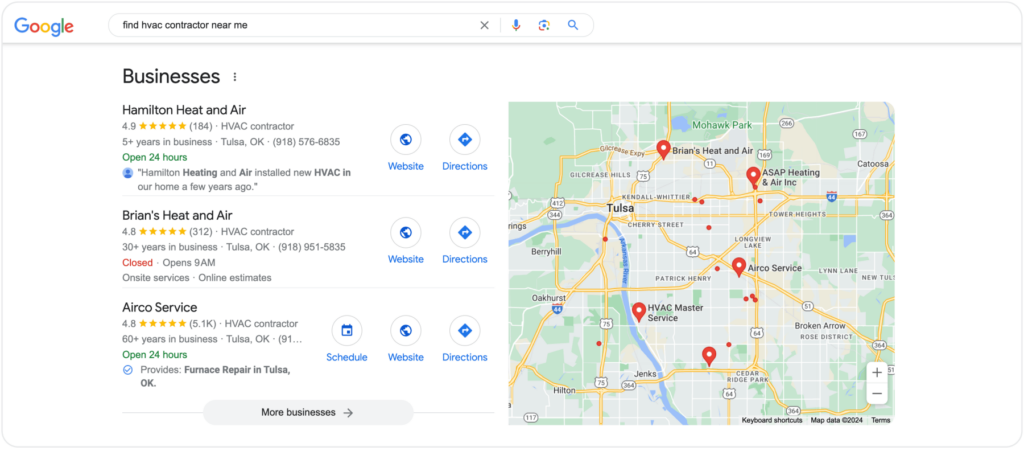Image resolution: width=1024 pixels, height=459 pixels.
Task: Schedule with Airco Service calendar icon
Action: pyautogui.click(x=347, y=330)
